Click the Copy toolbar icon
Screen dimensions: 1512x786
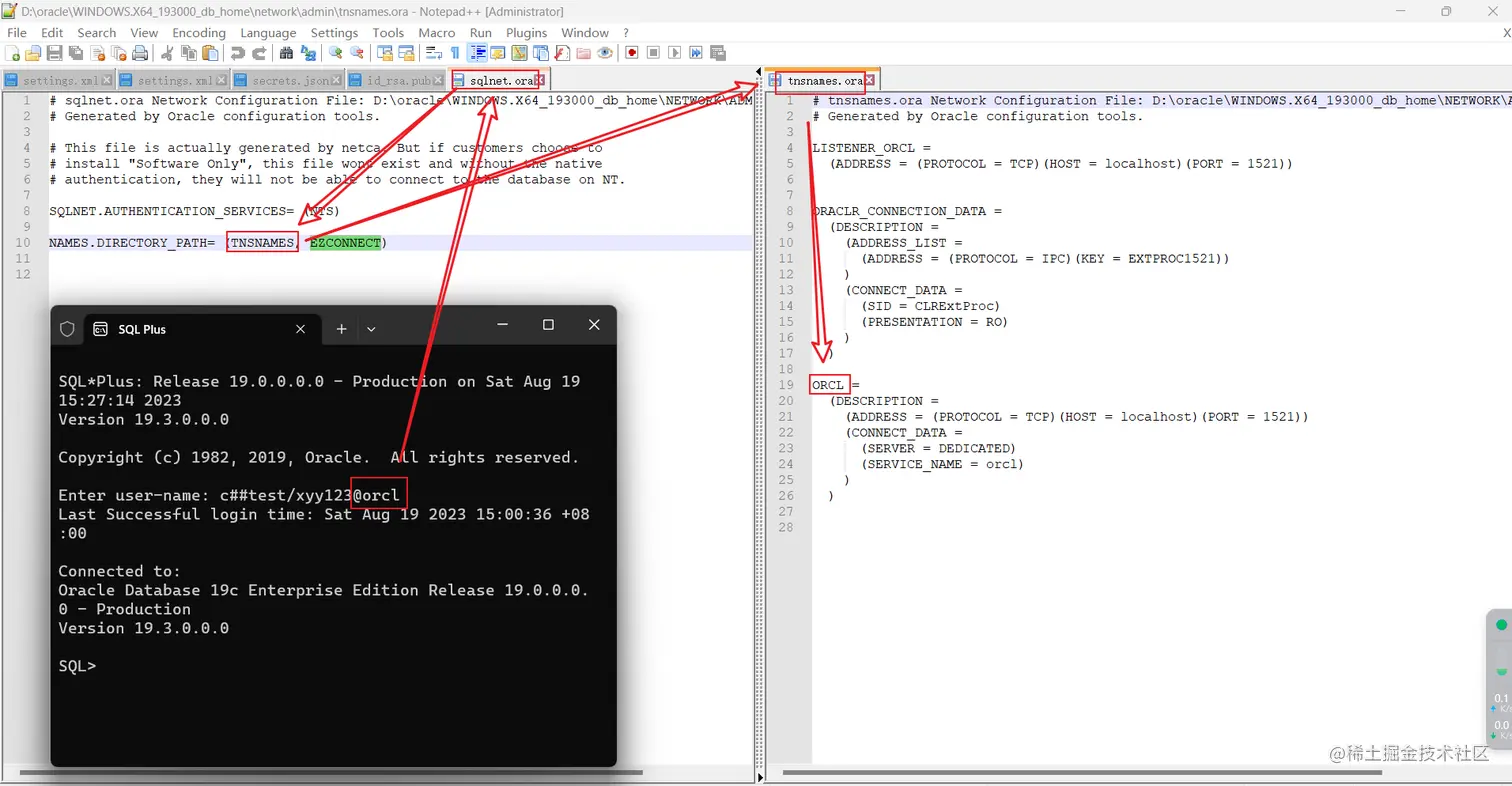[188, 53]
